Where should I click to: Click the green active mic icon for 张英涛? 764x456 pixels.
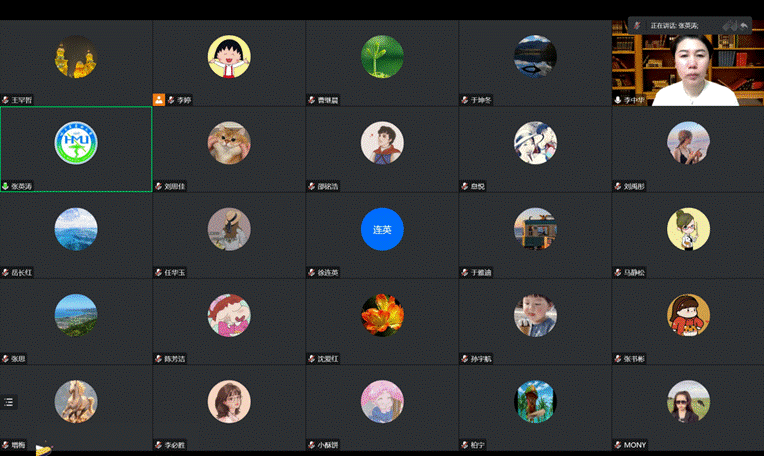click(5, 186)
